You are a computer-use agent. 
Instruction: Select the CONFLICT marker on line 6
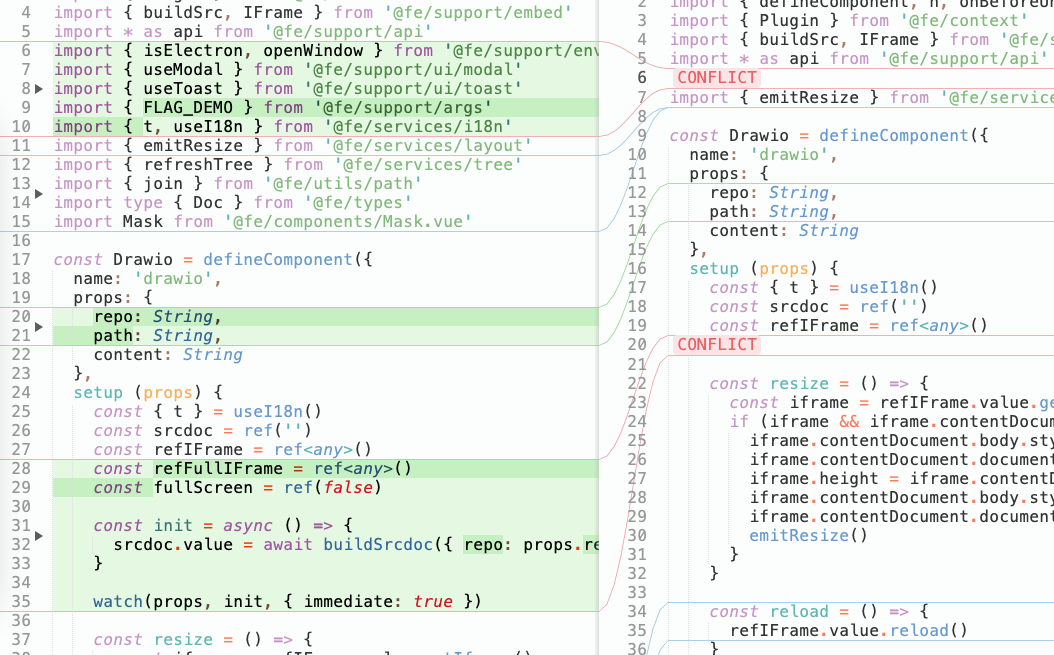pos(716,78)
